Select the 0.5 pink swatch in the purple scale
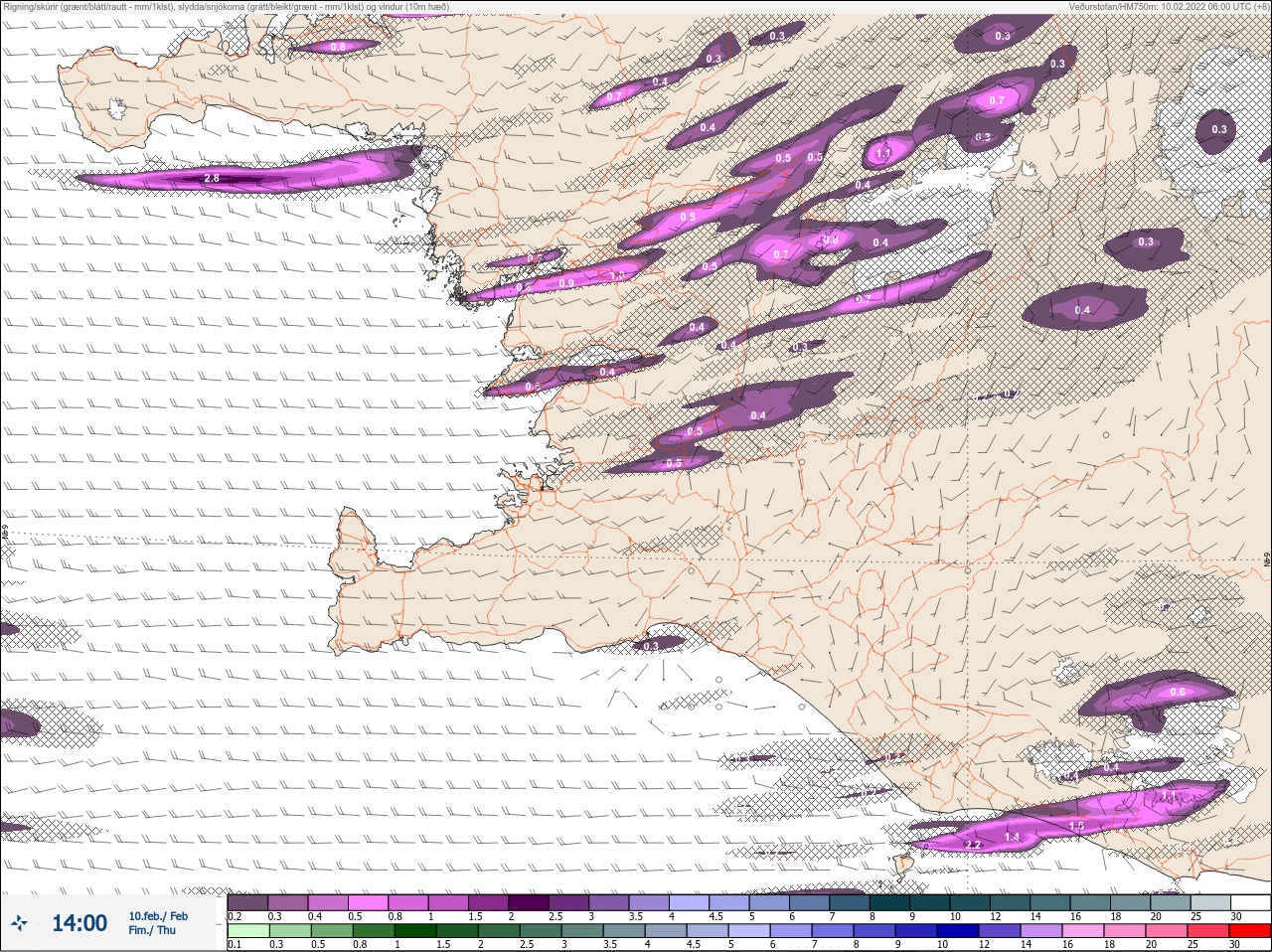1272x952 pixels. (x=369, y=902)
